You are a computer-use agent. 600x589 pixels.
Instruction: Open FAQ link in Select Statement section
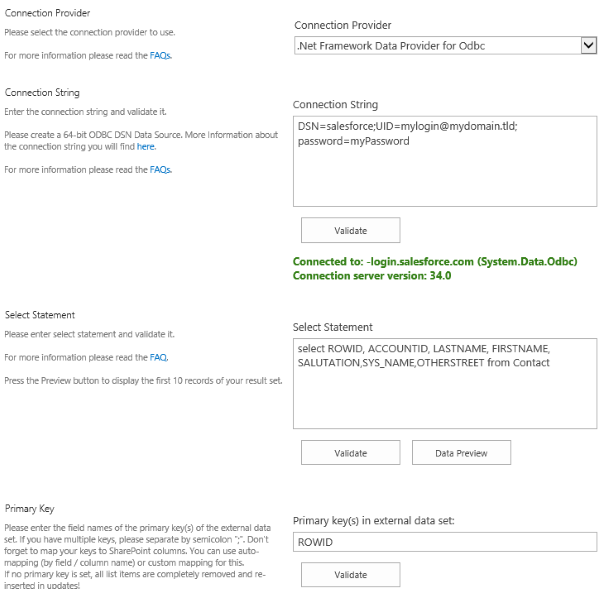pos(158,357)
